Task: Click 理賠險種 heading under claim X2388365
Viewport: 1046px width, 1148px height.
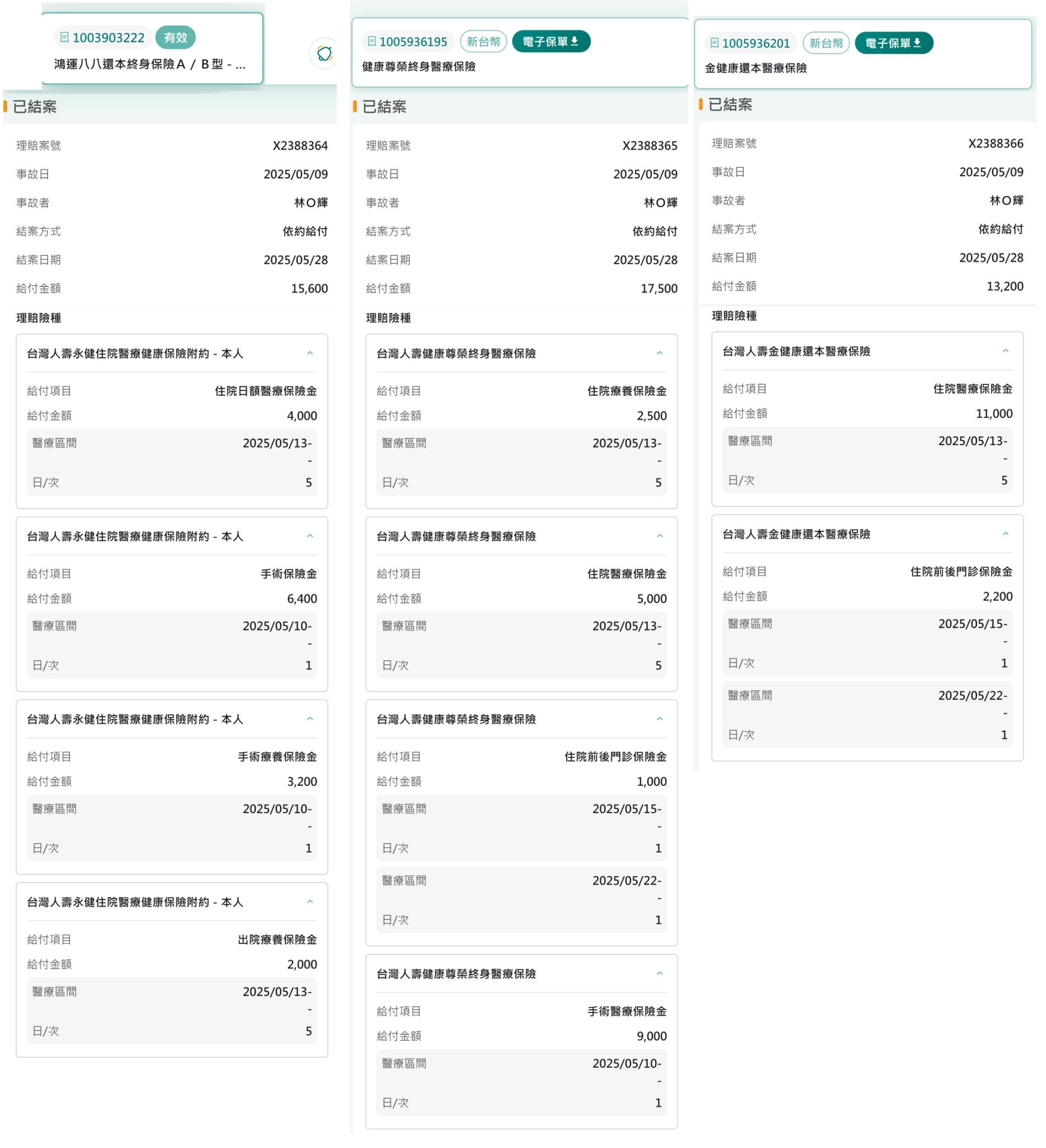Action: [x=388, y=318]
